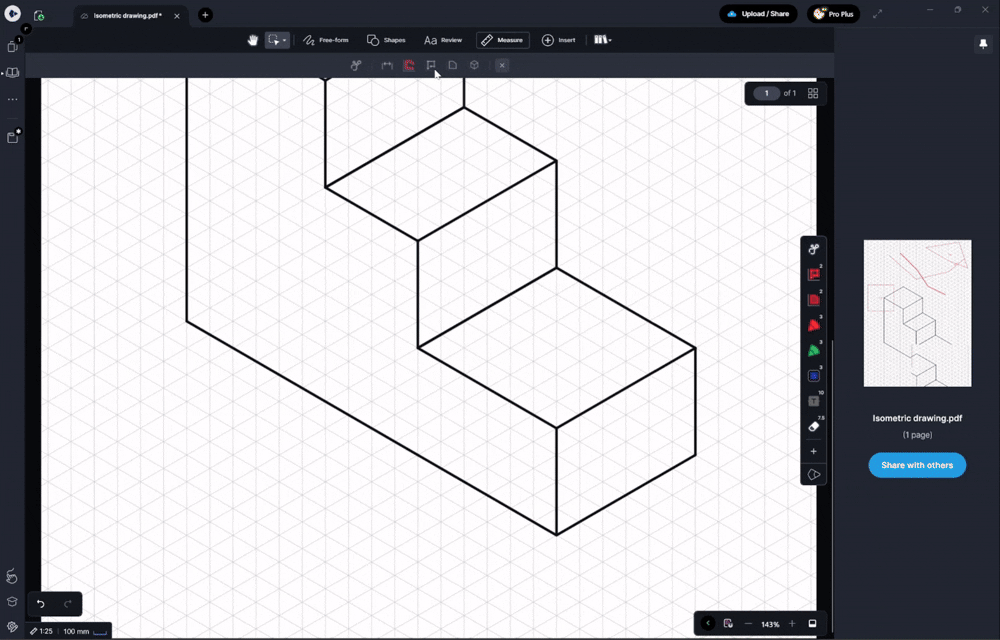Redo the last undone action

pyautogui.click(x=68, y=604)
